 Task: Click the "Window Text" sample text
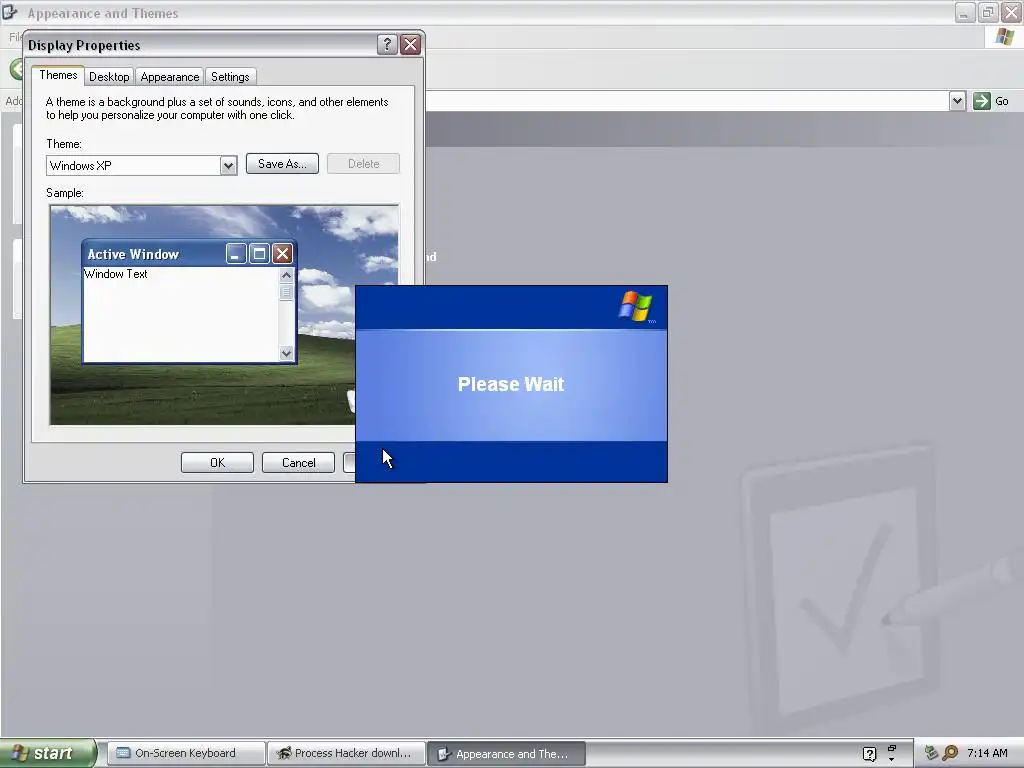coord(116,274)
